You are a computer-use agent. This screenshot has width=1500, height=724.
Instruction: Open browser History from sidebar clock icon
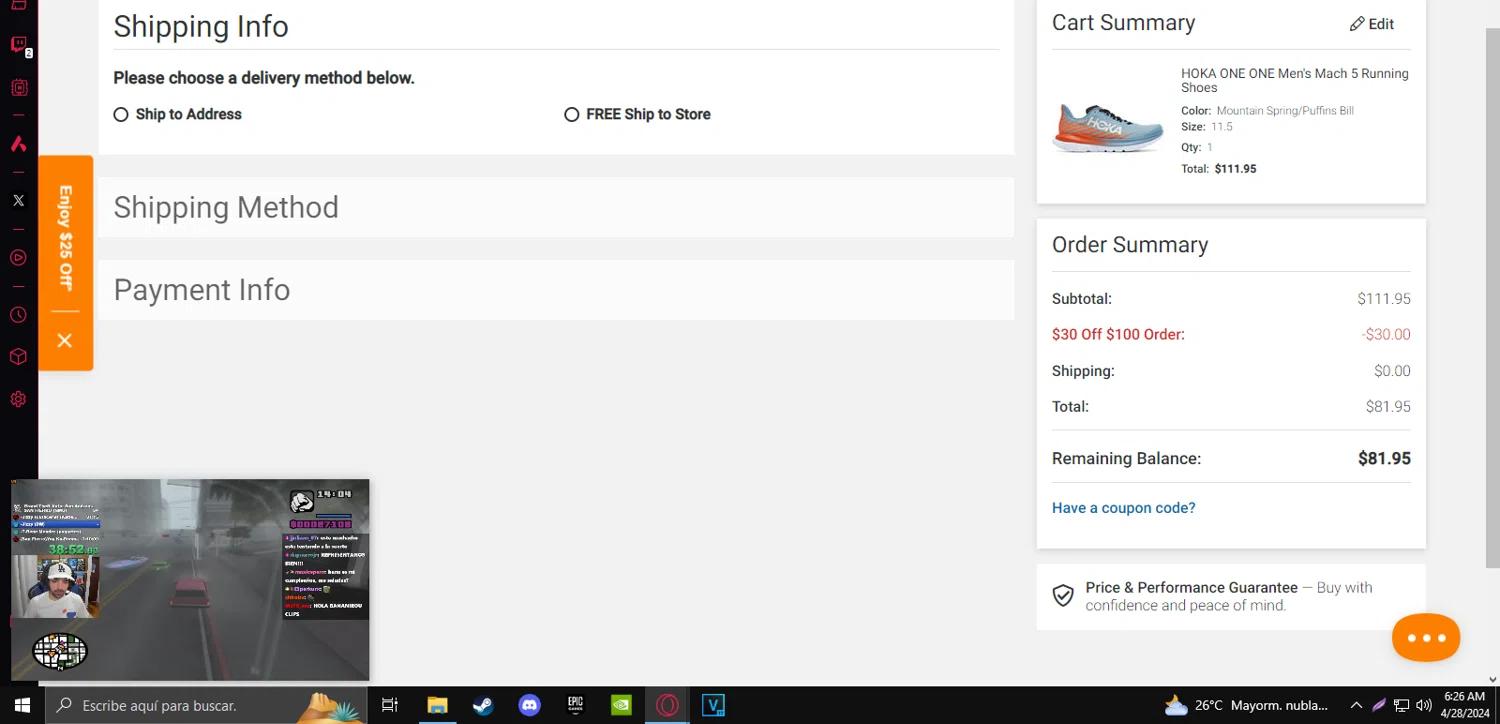[18, 315]
